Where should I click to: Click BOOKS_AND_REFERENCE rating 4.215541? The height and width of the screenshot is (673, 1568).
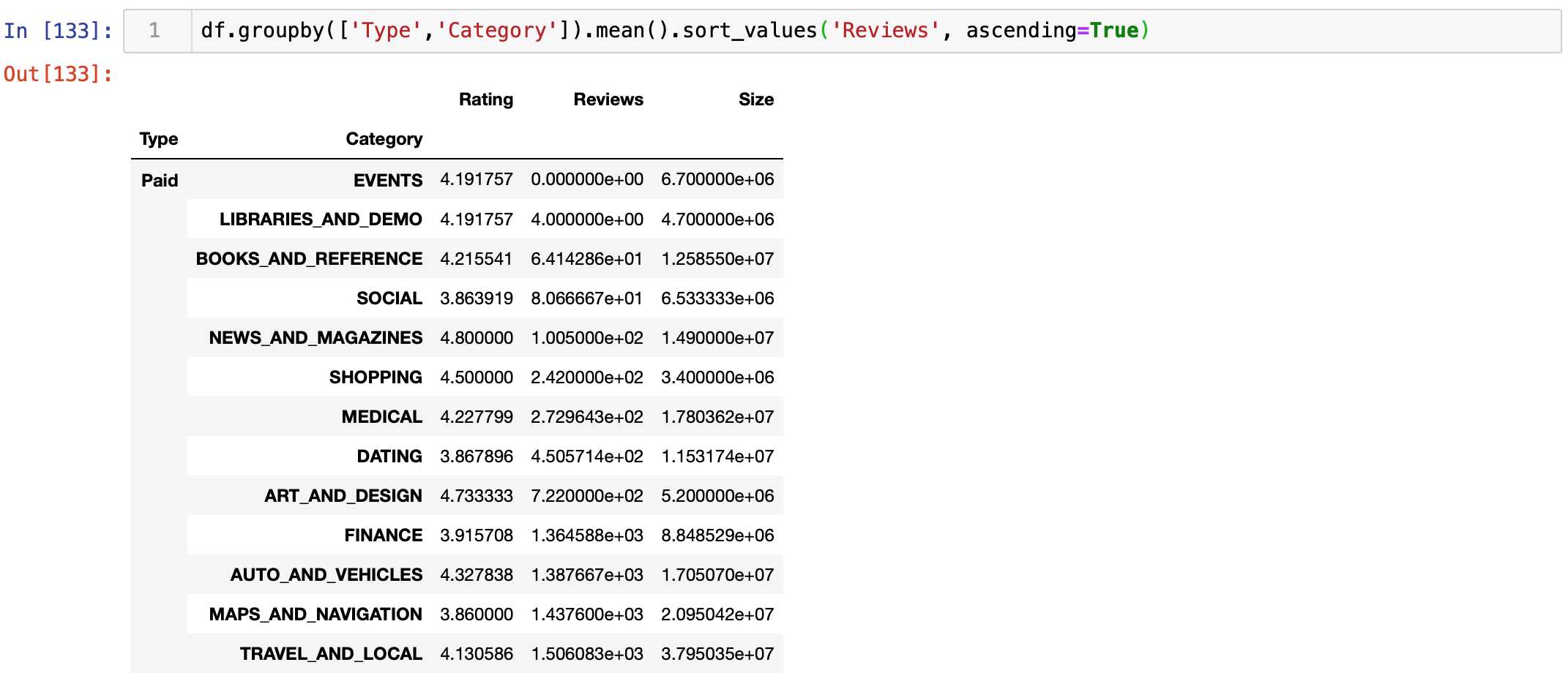tap(477, 259)
